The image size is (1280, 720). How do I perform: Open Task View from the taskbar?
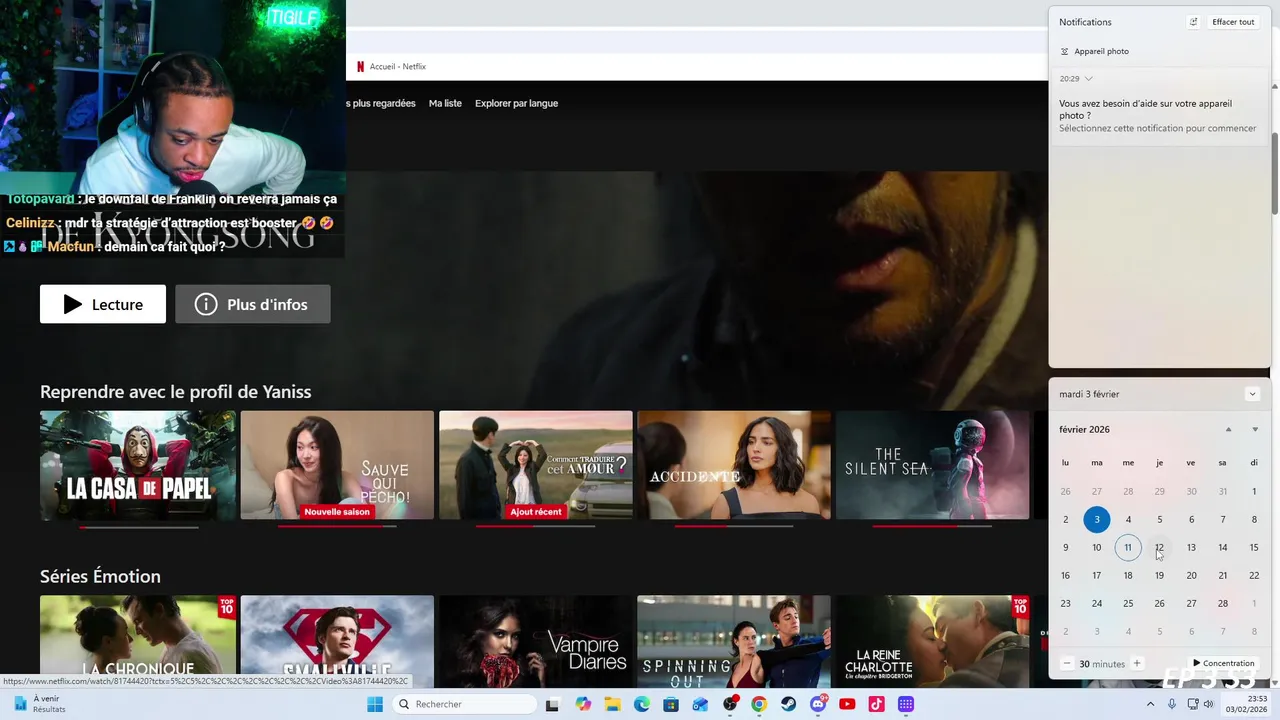(x=552, y=704)
